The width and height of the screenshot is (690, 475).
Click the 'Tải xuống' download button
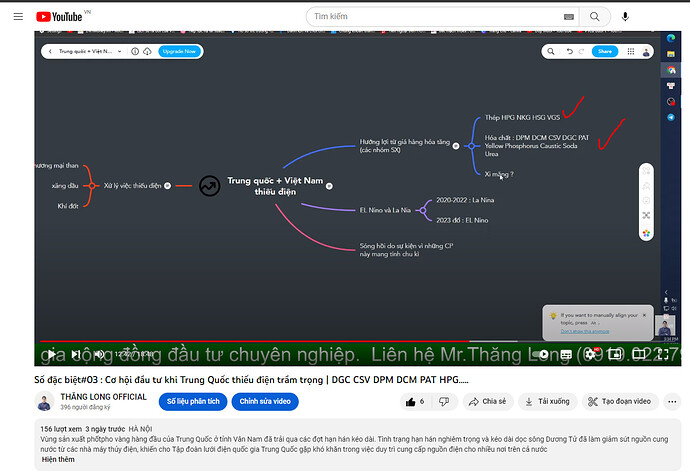click(x=547, y=401)
